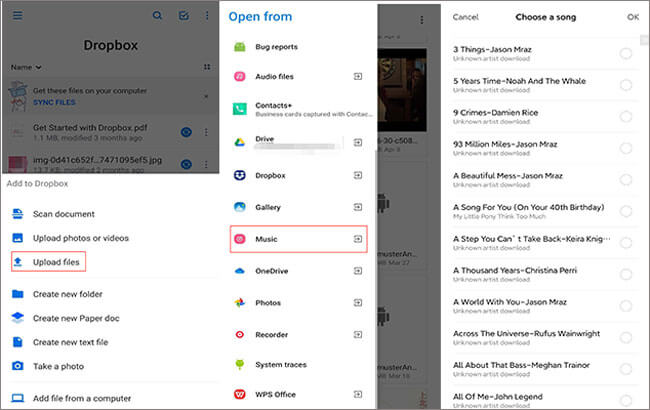Viewport: 650px width, 410px height.
Task: Tap the multi-select checkmark icon in Dropbox header
Action: [x=184, y=16]
